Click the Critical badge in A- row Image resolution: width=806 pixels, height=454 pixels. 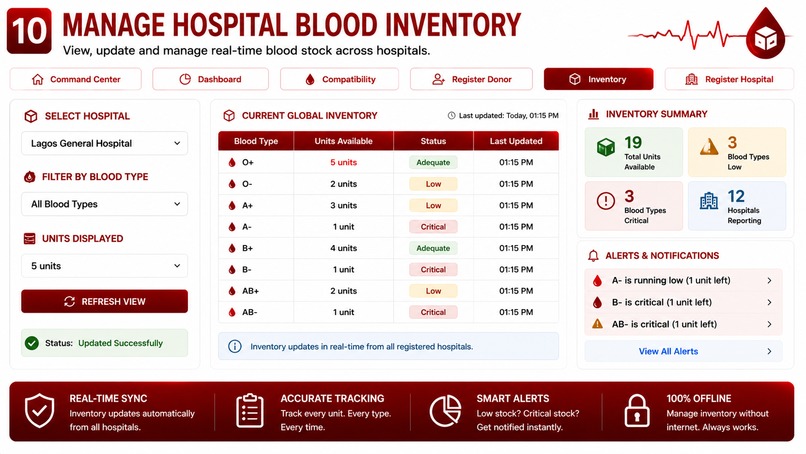(x=433, y=227)
